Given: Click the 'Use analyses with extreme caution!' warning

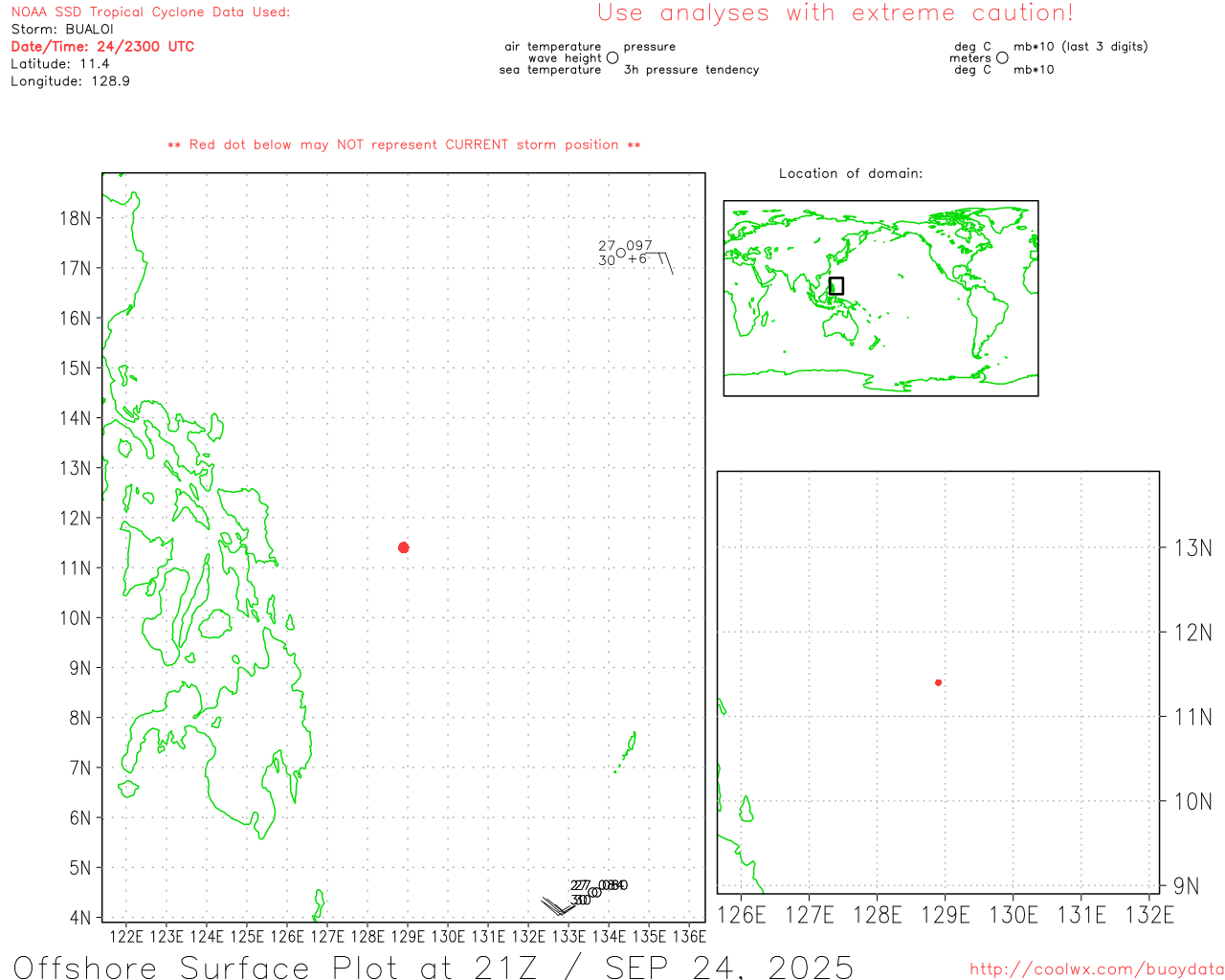Looking at the screenshot, I should coord(835,13).
